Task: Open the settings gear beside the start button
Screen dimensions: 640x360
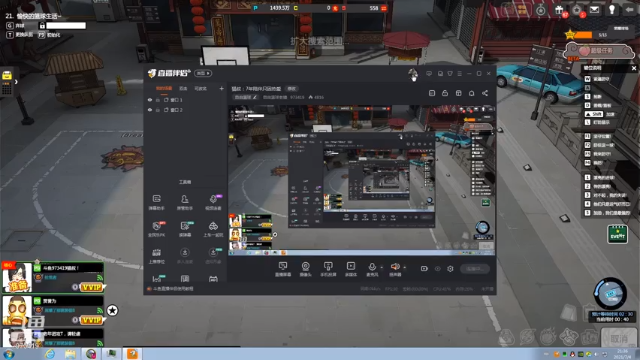Action: tap(450, 269)
